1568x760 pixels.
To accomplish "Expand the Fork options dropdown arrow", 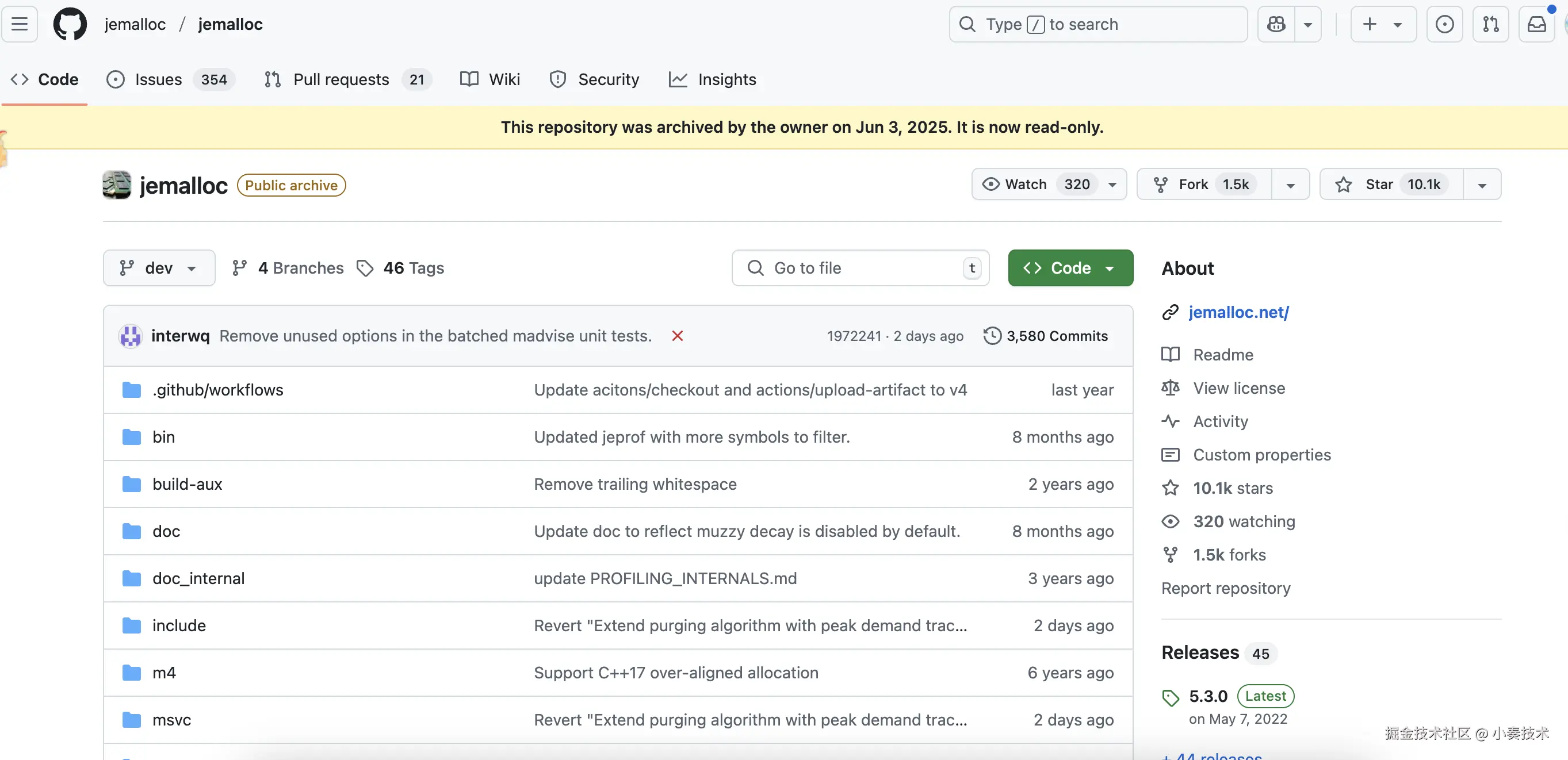I will (1290, 185).
